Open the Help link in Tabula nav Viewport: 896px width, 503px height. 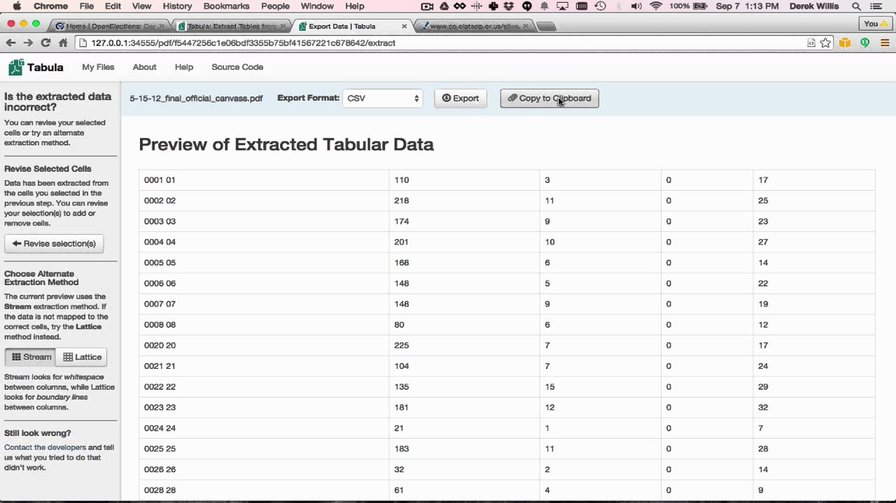click(x=184, y=67)
